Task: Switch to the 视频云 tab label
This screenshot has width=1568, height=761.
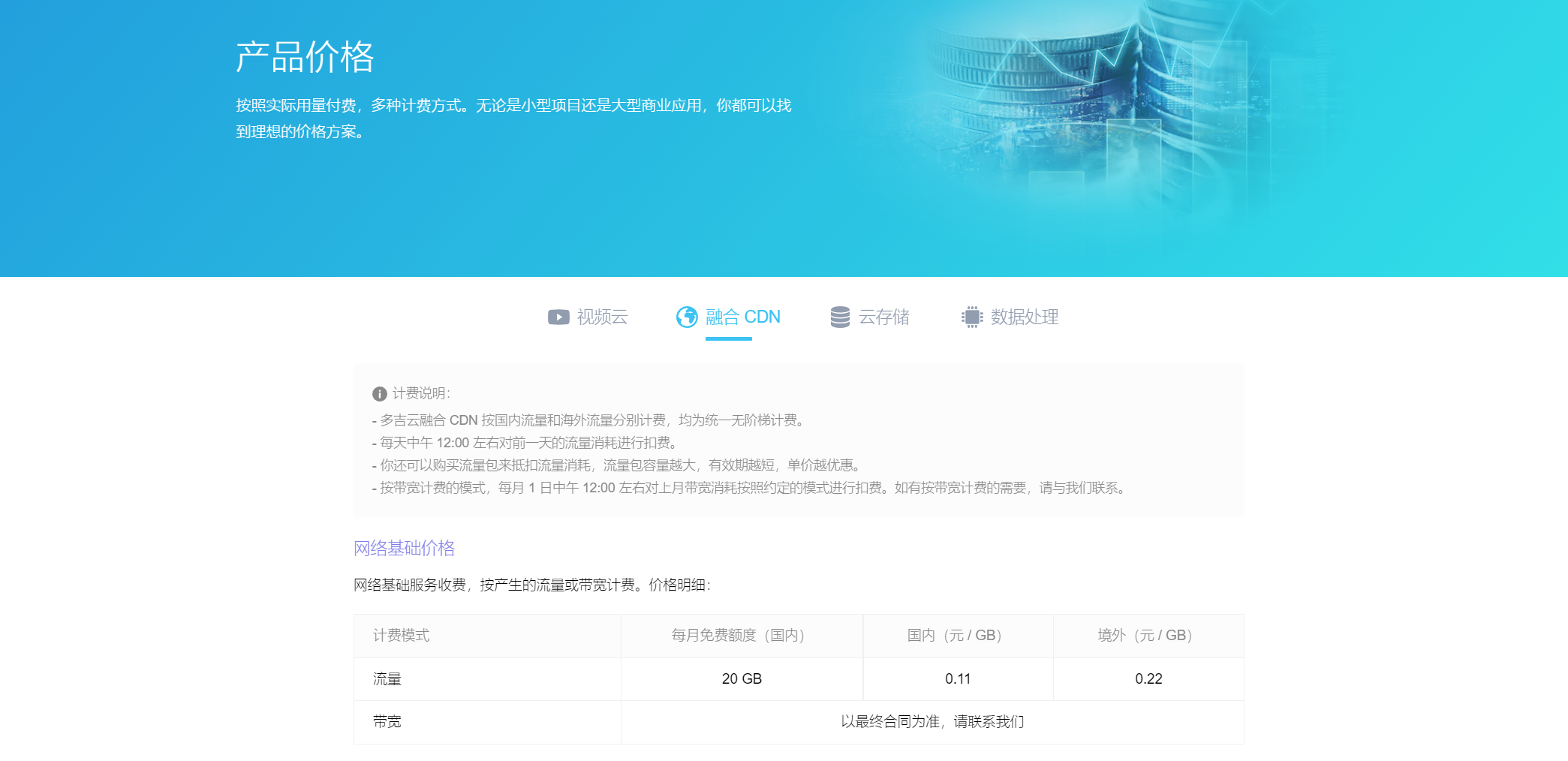Action: 602,317
